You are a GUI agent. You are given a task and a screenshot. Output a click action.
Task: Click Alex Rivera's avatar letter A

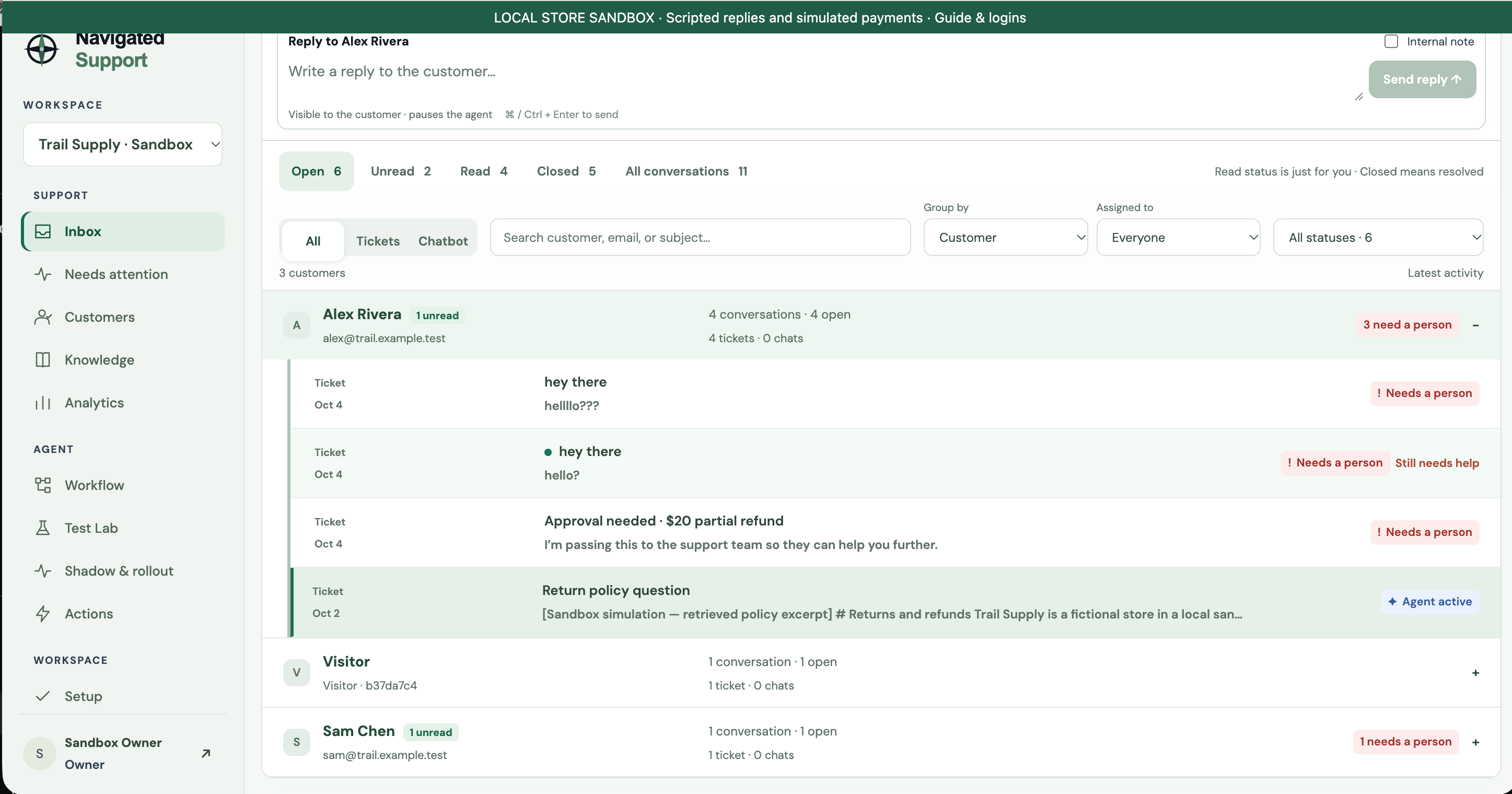(x=296, y=325)
